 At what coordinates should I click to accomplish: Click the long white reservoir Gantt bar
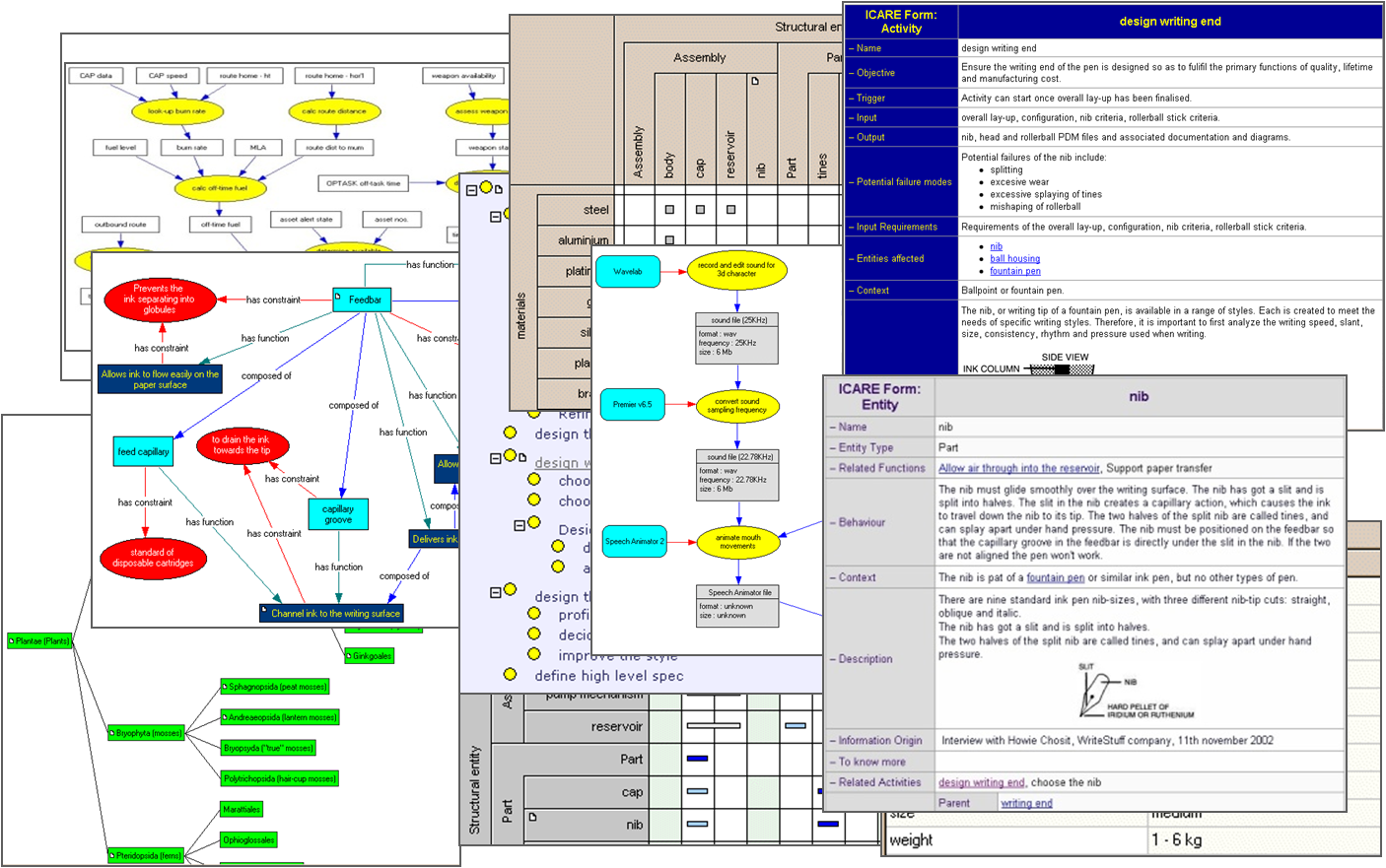coord(713,726)
